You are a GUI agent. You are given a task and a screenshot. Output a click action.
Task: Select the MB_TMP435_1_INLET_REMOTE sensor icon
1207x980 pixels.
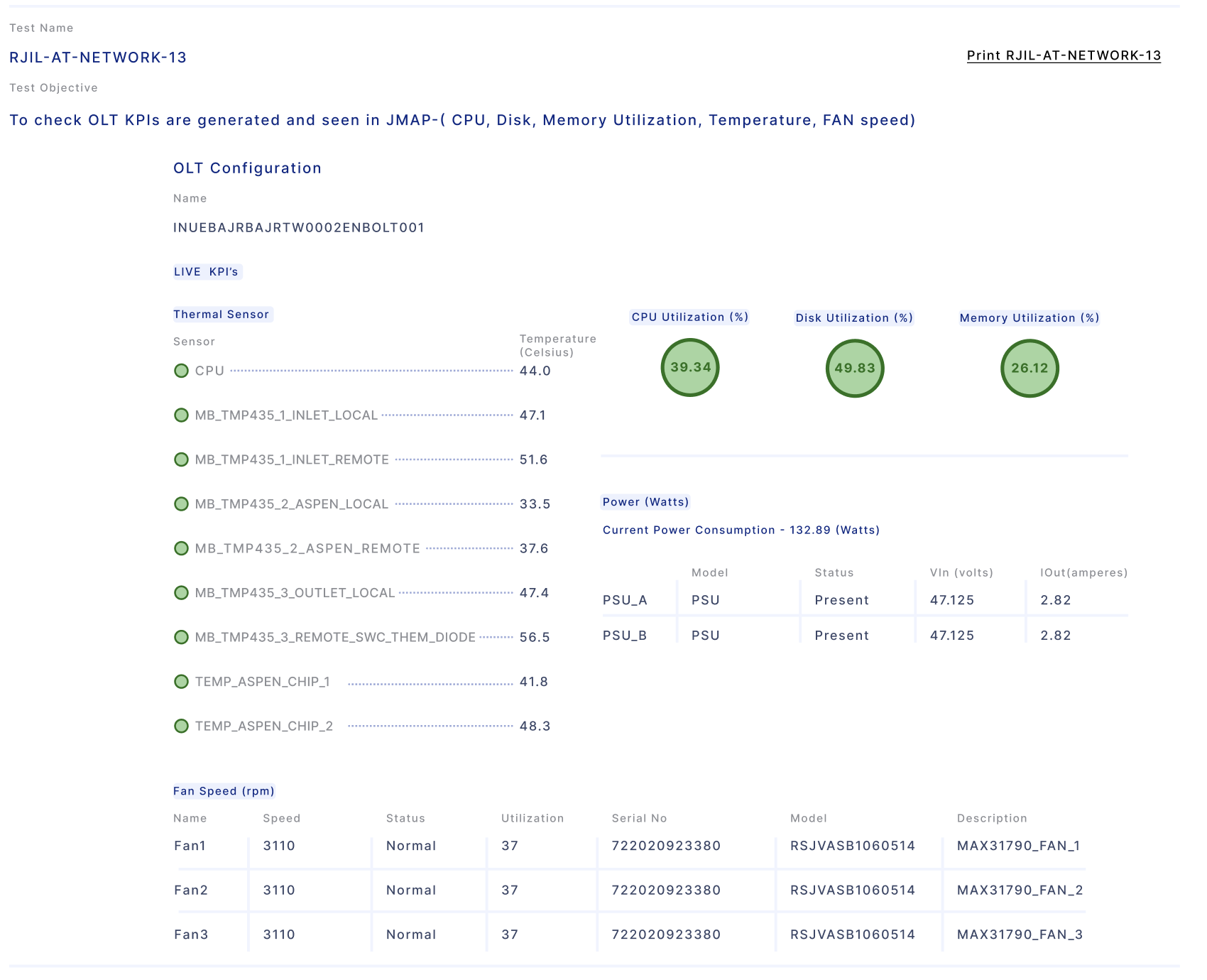click(182, 459)
